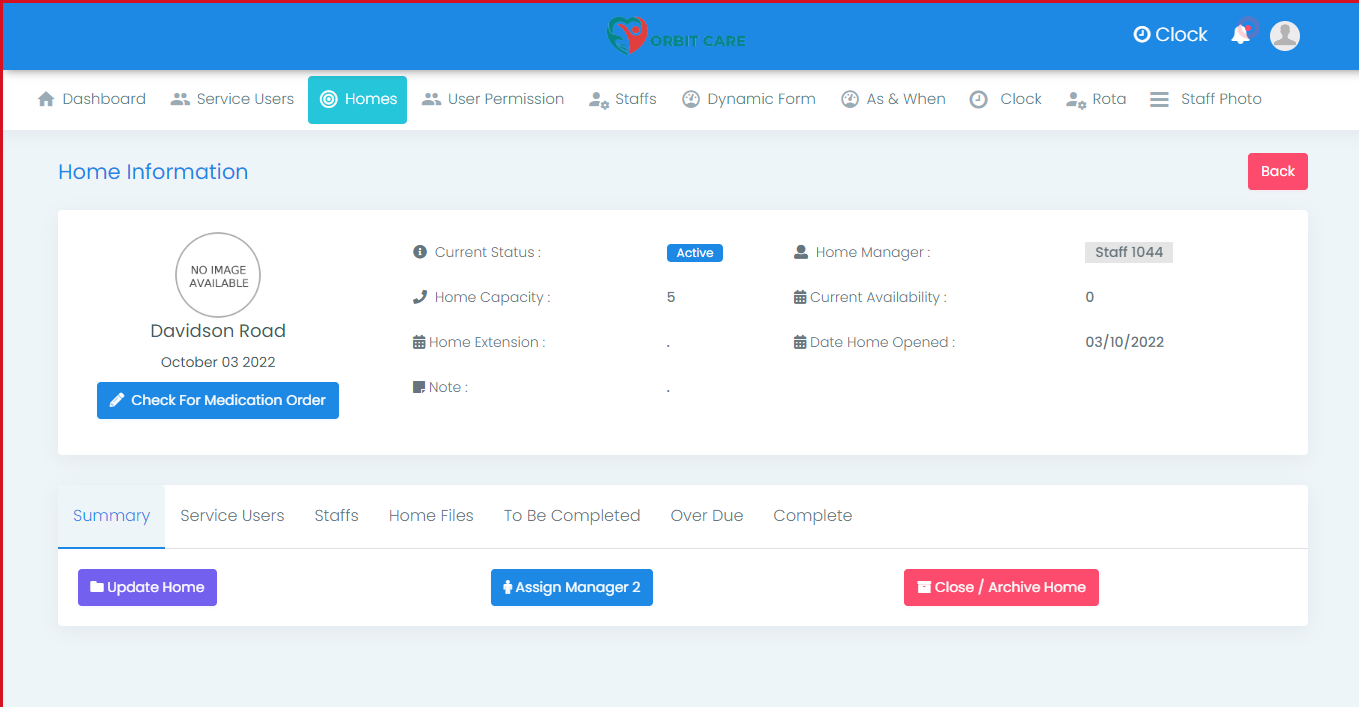Click the Dynamic Form clock-face icon
1359x707 pixels.
point(690,98)
